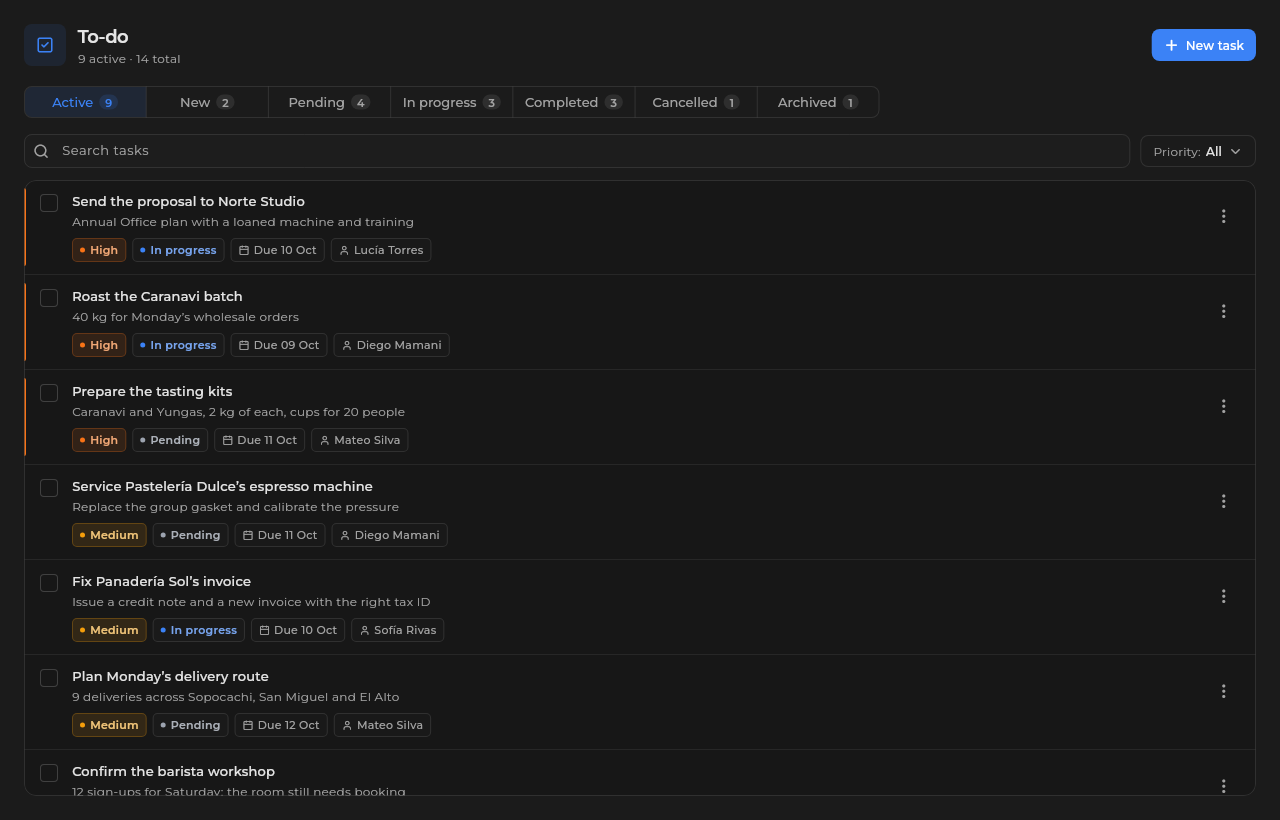The image size is (1280, 820).
Task: Select the Cancelled tab
Action: click(695, 102)
